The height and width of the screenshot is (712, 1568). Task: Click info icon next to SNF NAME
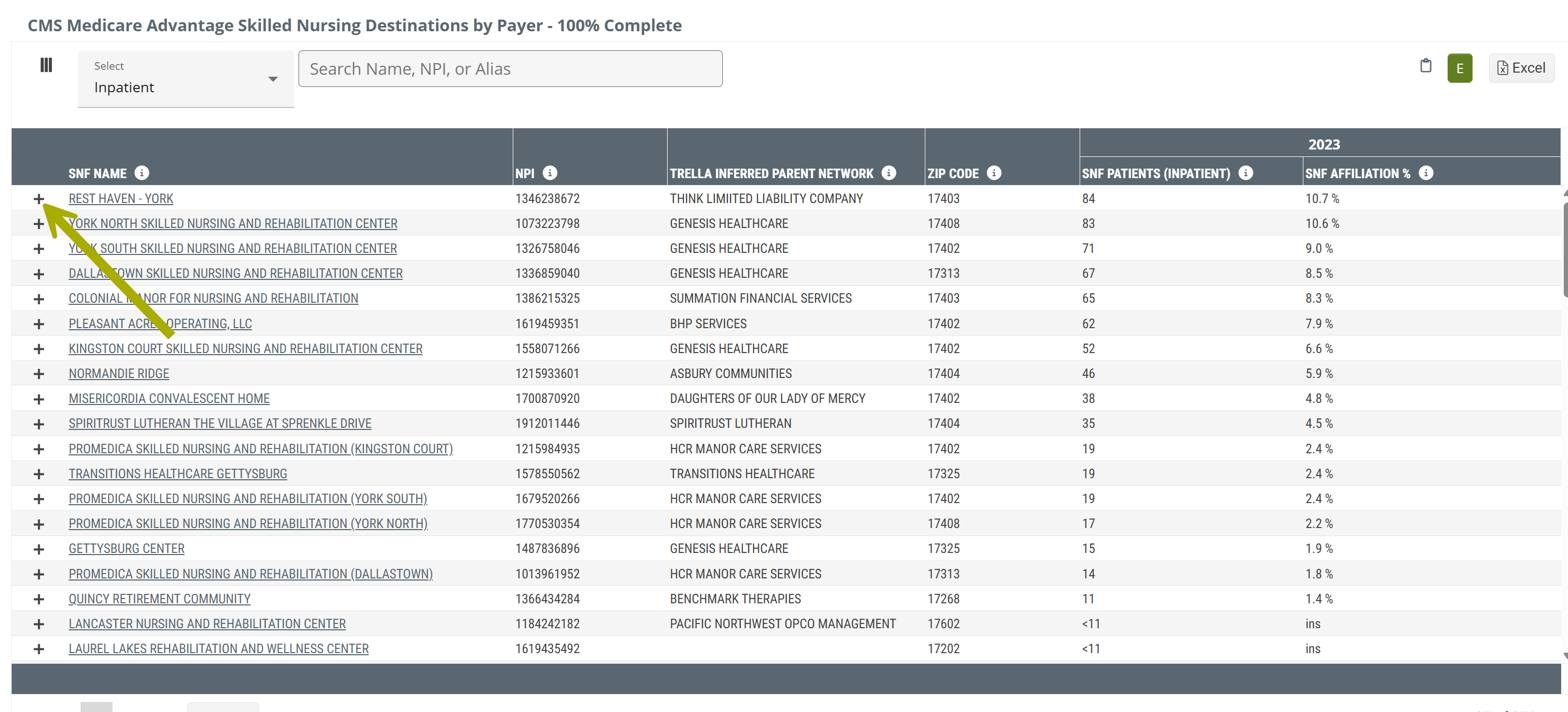pyautogui.click(x=142, y=173)
